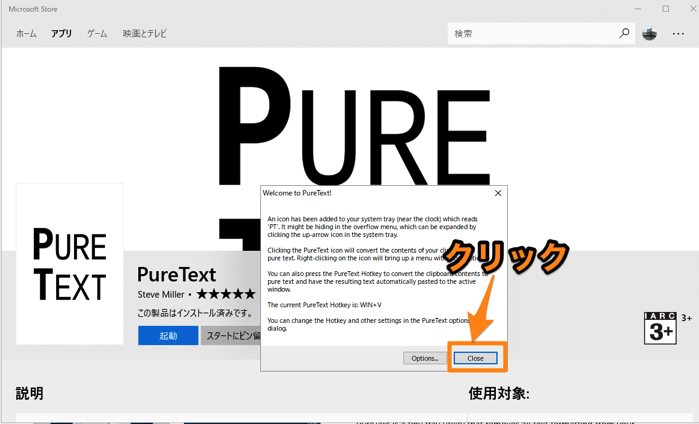Open the user account avatar
This screenshot has height=424, width=699.
(650, 33)
